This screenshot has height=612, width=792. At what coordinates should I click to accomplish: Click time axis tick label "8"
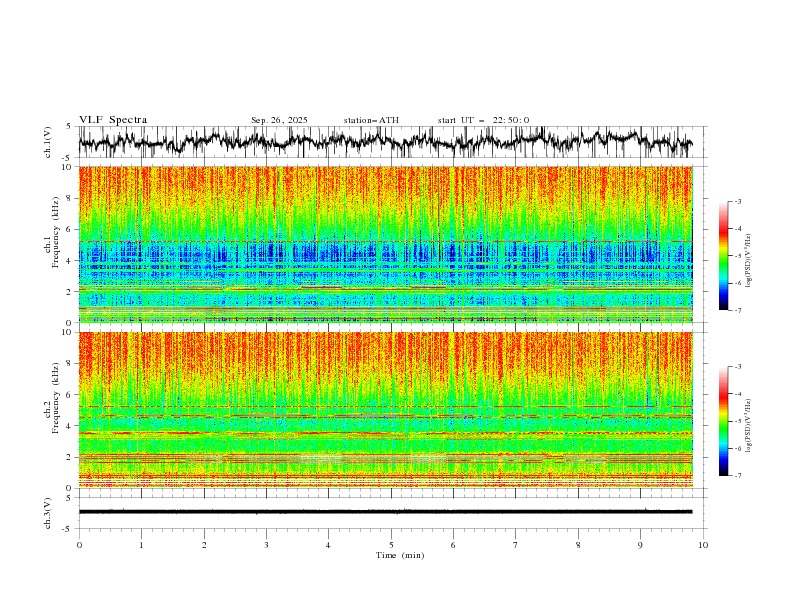pos(578,545)
